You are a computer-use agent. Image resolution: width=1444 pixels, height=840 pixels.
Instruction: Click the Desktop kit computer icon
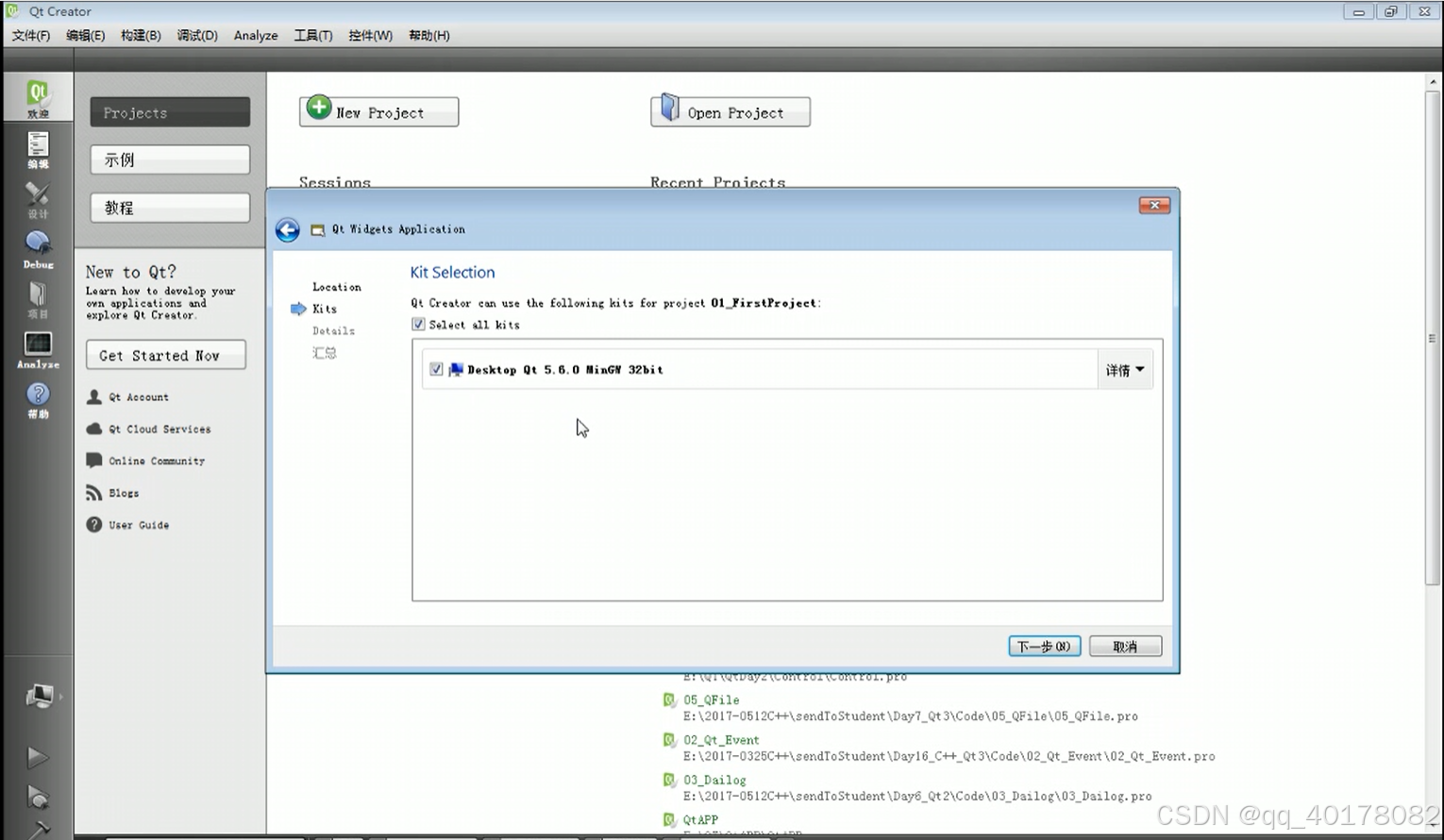[x=456, y=370]
